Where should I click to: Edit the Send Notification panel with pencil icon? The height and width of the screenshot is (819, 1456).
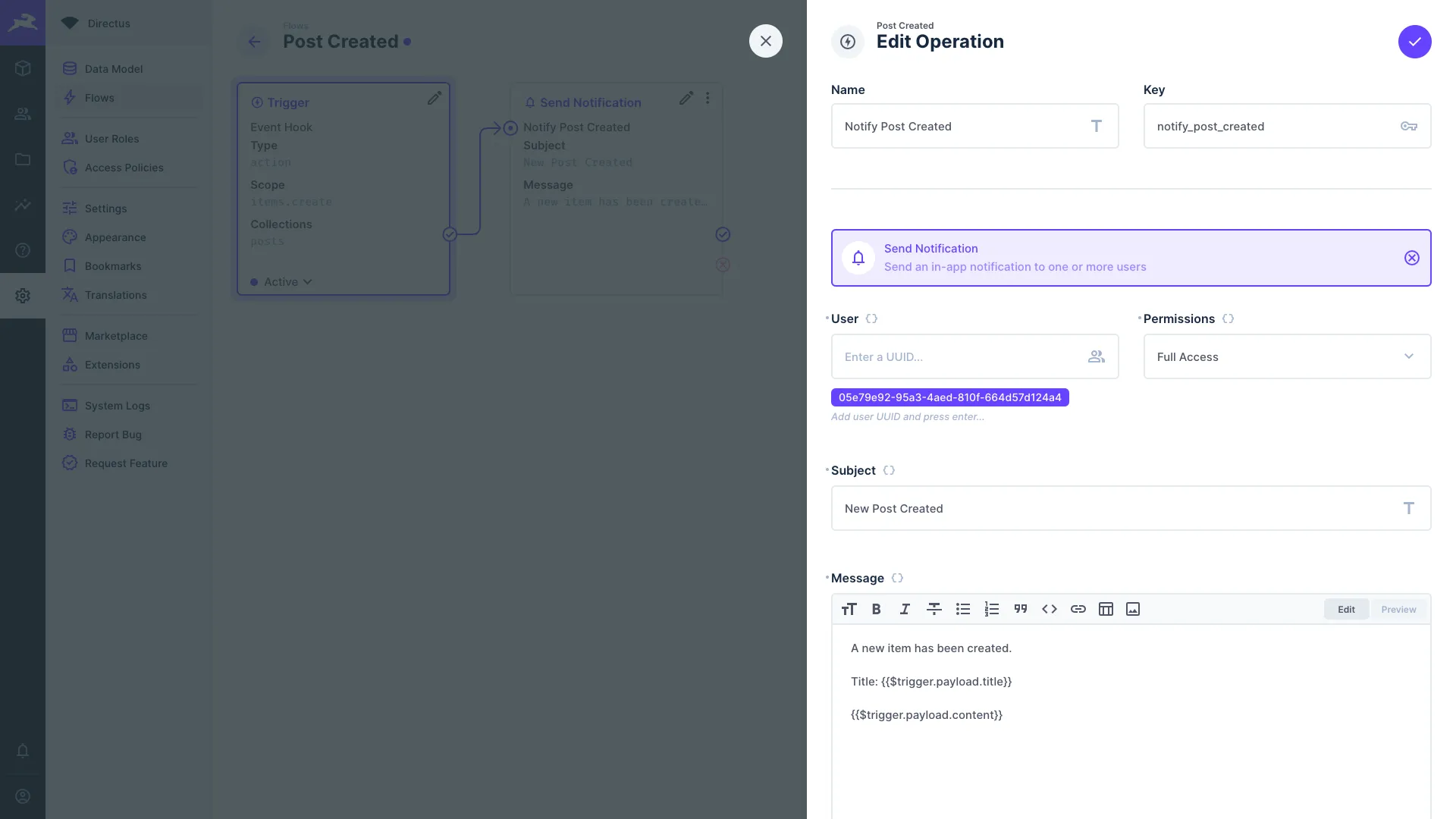point(686,98)
